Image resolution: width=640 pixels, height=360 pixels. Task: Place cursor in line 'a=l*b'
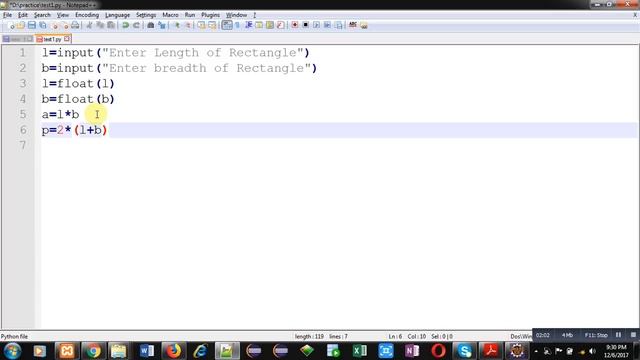(60, 114)
